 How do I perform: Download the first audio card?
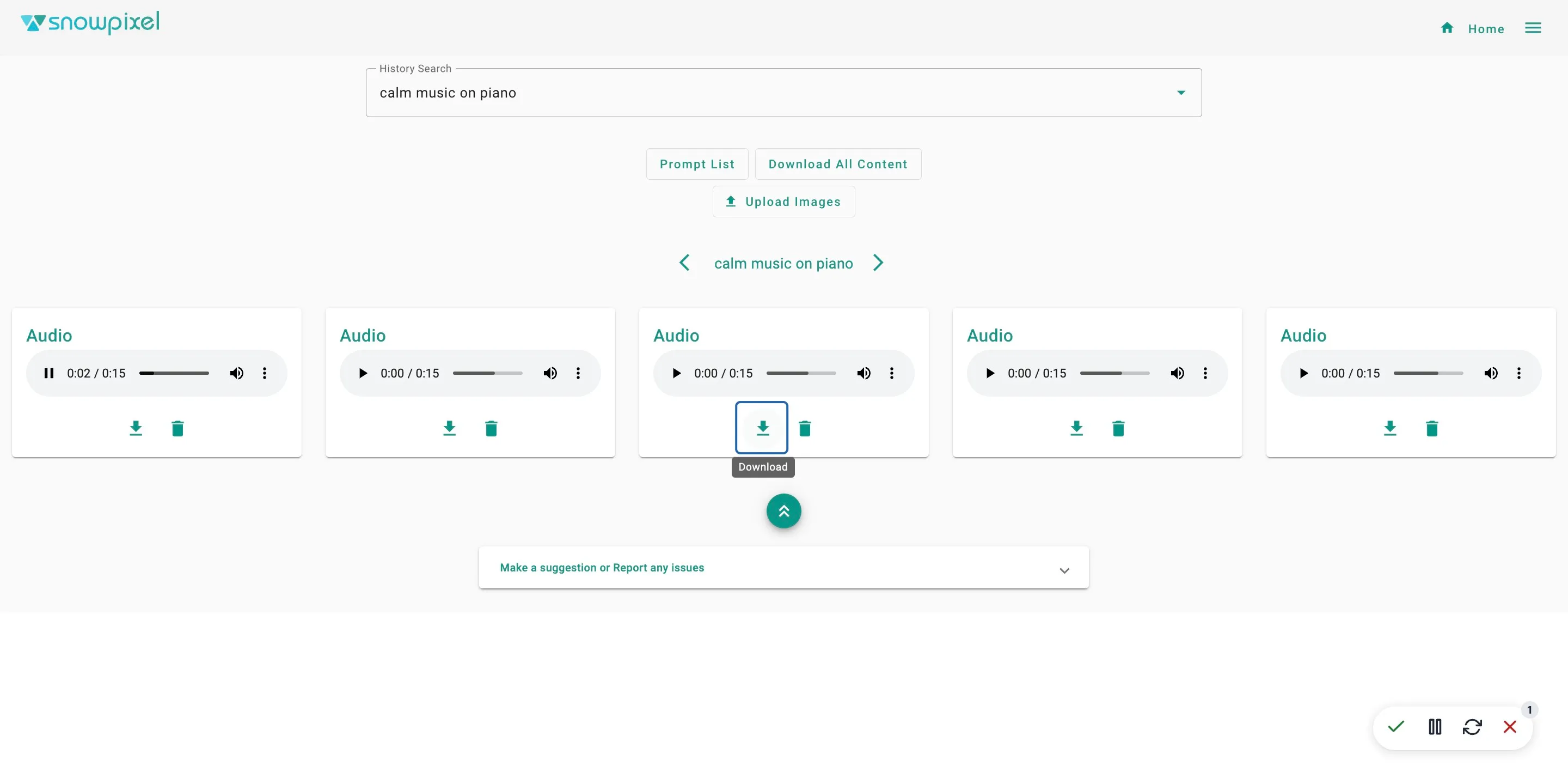click(136, 428)
